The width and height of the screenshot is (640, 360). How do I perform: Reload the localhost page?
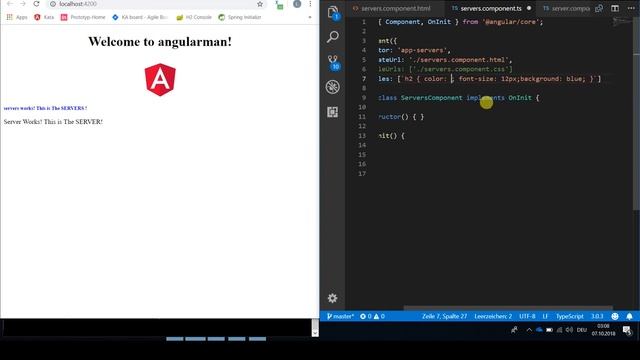tap(36, 4)
